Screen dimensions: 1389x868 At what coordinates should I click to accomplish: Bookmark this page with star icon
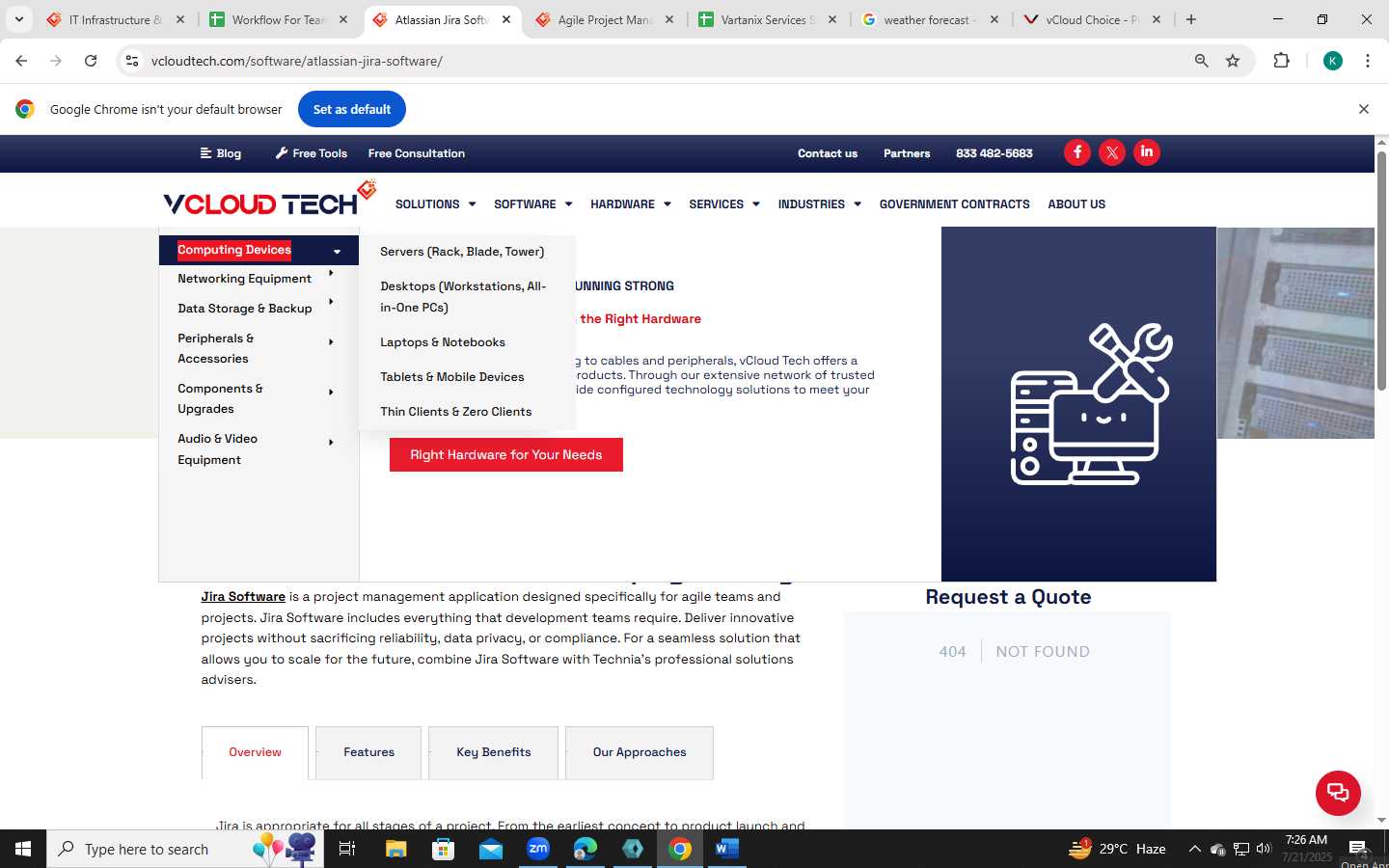tap(1233, 61)
